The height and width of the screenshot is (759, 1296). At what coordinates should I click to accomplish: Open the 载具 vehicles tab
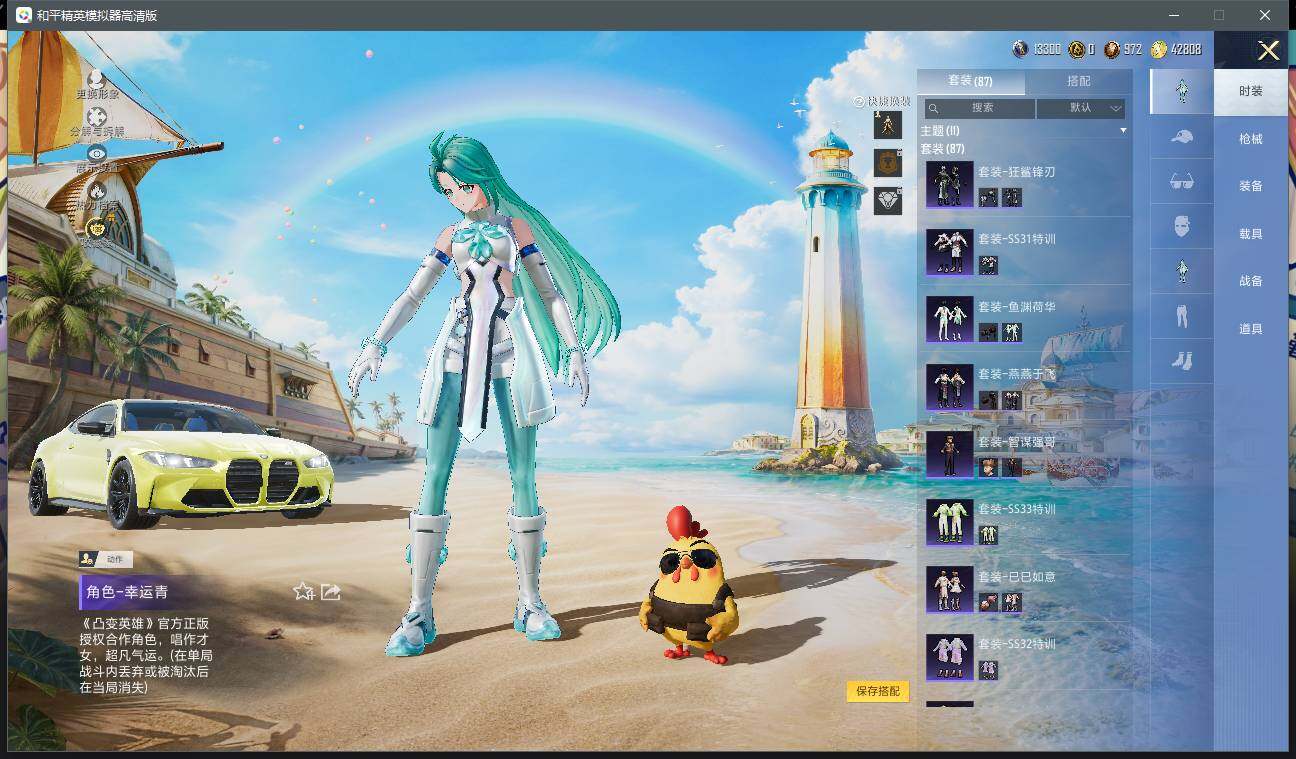(x=1251, y=234)
